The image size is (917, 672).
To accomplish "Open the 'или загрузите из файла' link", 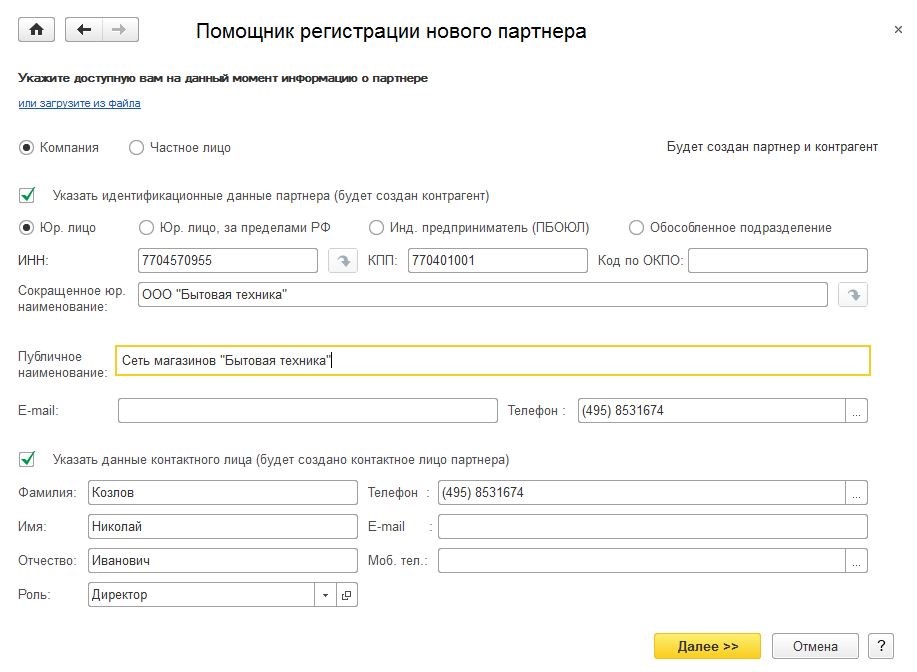I will [x=80, y=104].
